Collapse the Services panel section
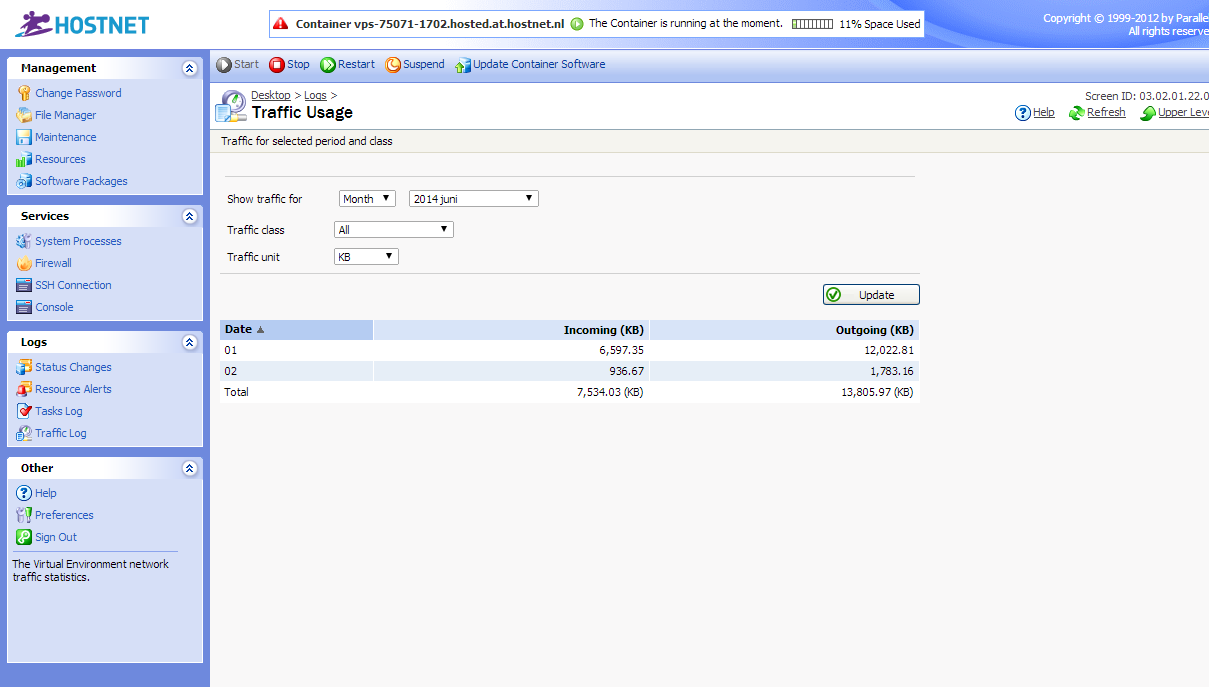The image size is (1209, 687). click(189, 217)
